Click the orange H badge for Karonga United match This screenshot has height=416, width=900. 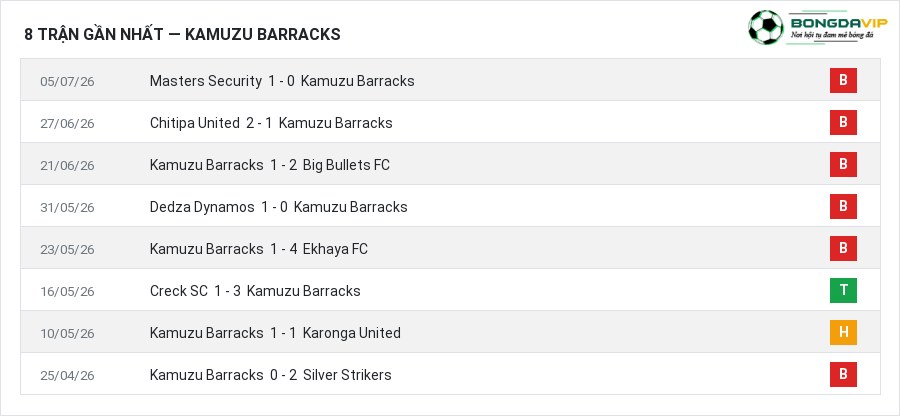tap(843, 332)
